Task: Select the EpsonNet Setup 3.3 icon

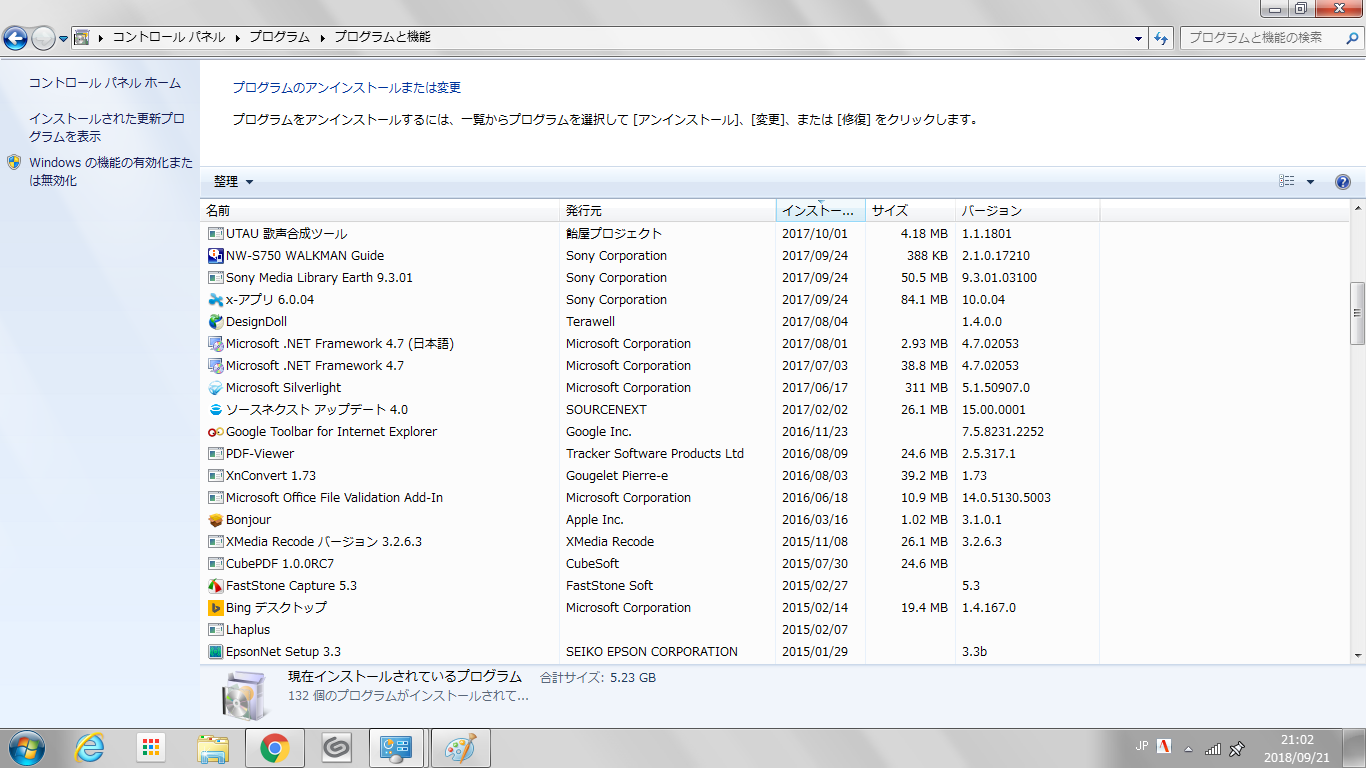Action: coord(215,652)
